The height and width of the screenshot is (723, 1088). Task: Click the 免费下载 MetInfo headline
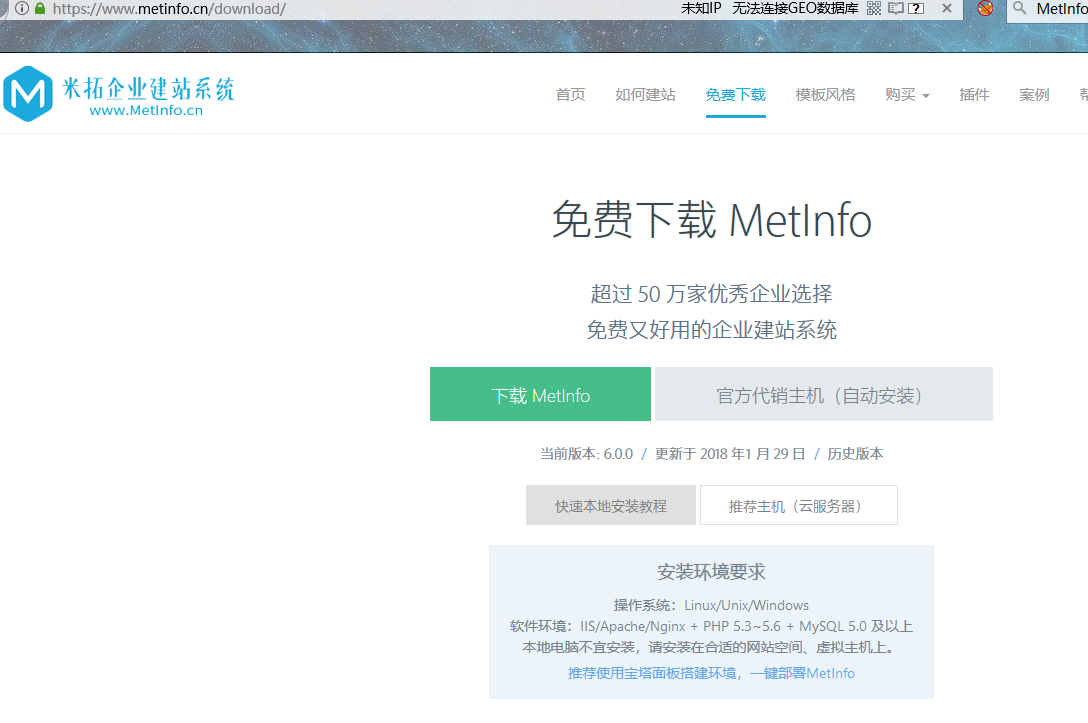711,220
